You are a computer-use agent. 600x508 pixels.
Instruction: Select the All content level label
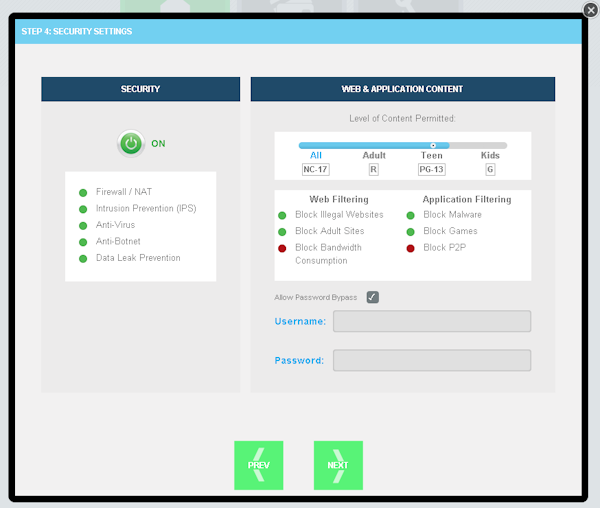316,155
